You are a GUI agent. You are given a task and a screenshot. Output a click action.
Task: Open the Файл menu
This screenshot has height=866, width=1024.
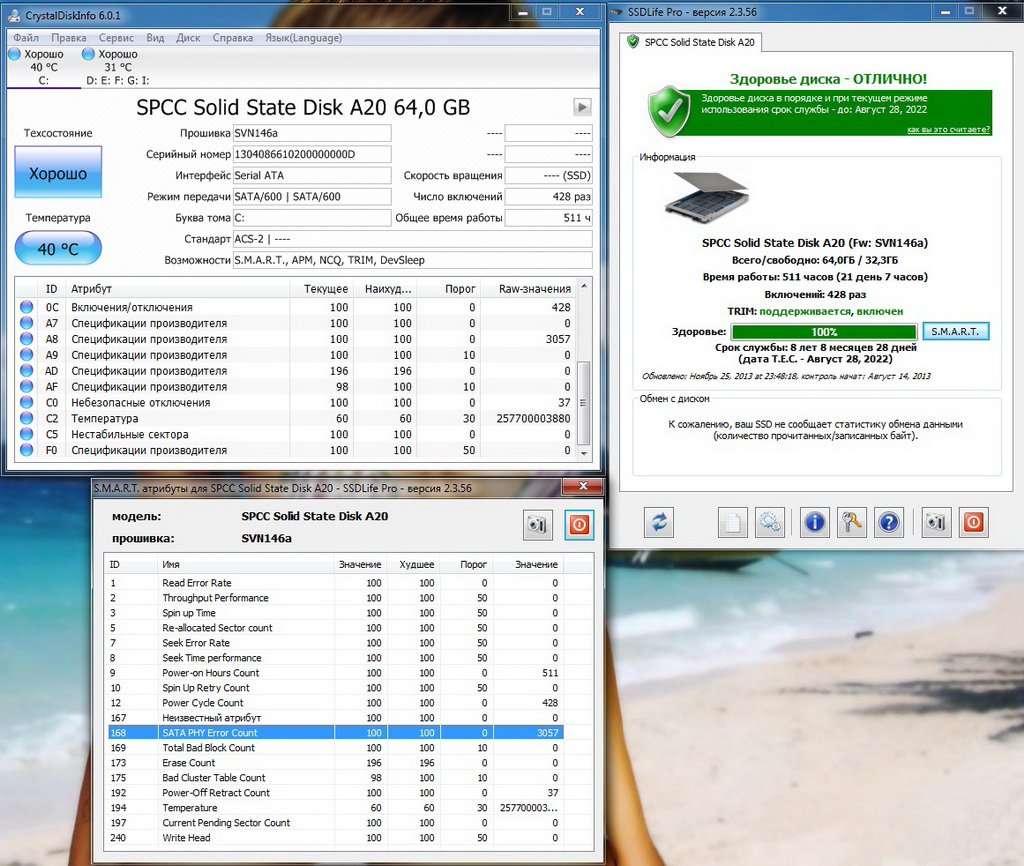pyautogui.click(x=26, y=38)
